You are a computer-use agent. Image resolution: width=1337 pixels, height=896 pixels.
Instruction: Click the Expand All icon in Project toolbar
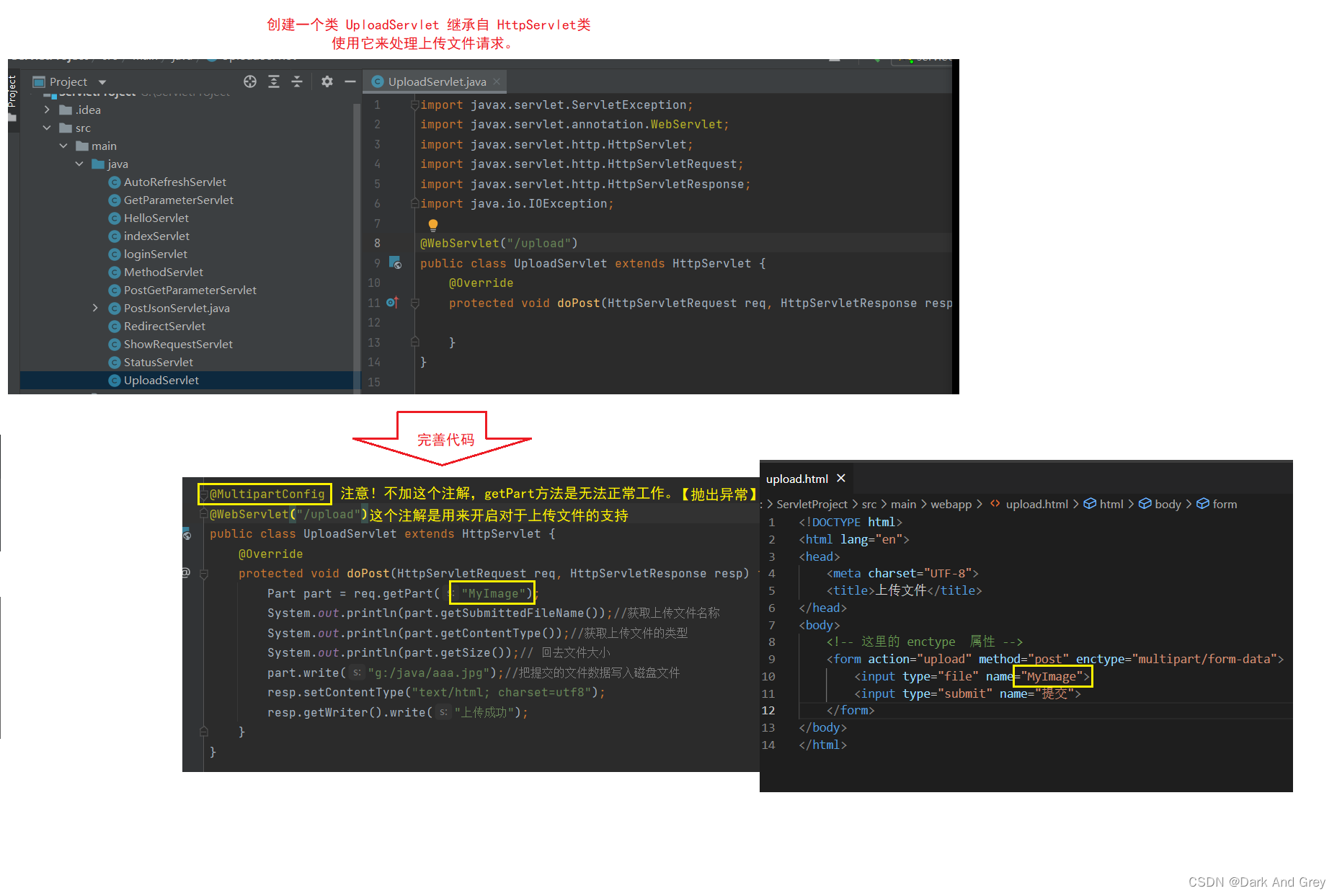(274, 81)
